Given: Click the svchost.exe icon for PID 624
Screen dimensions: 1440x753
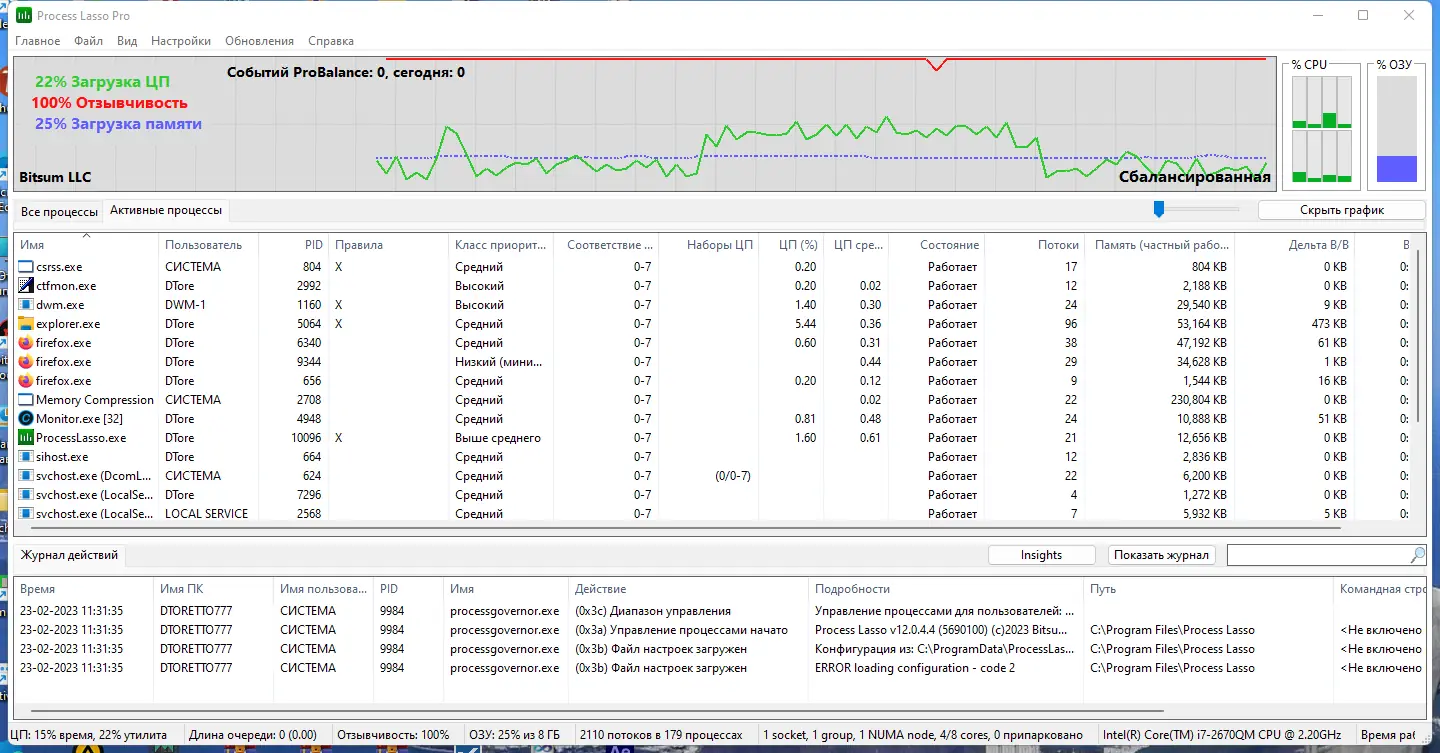Looking at the screenshot, I should 26,476.
